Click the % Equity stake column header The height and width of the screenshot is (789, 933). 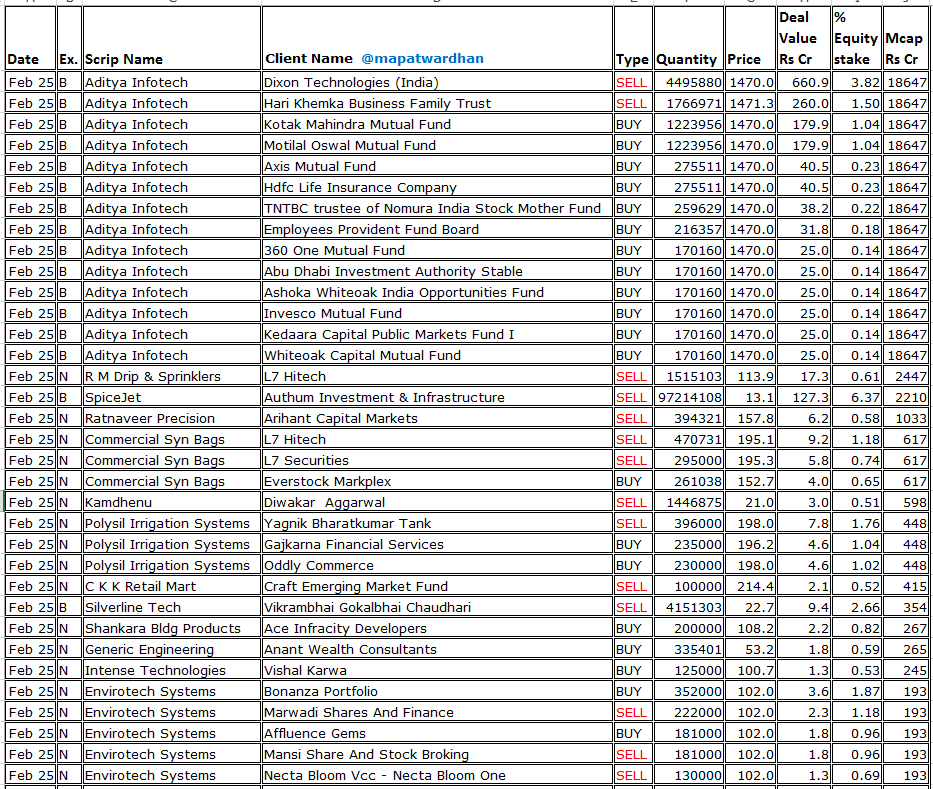856,39
